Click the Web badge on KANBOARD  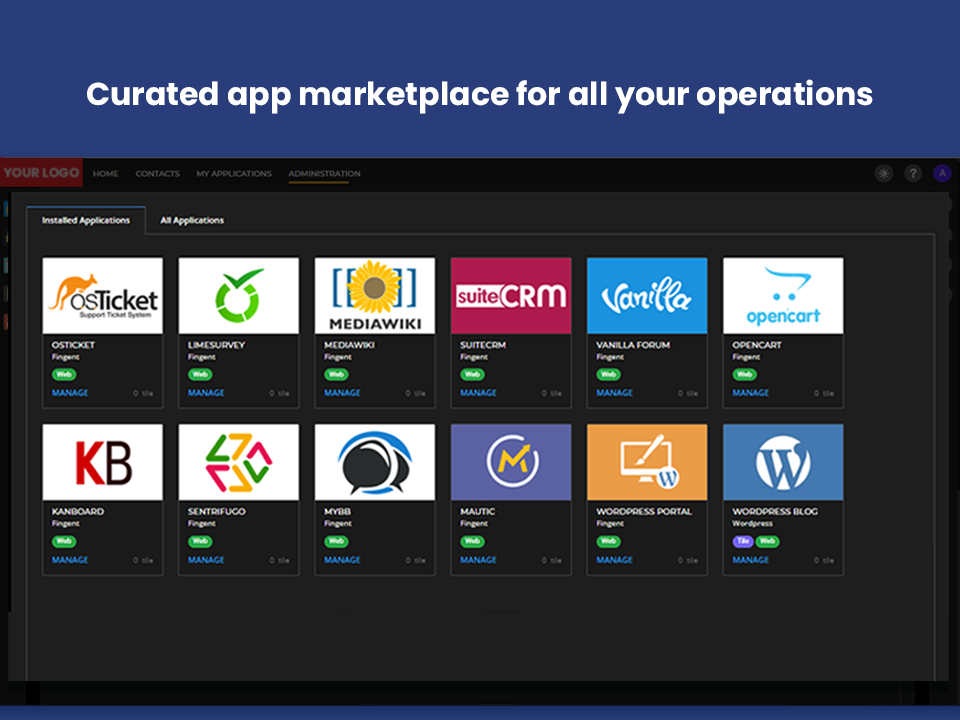click(x=64, y=541)
